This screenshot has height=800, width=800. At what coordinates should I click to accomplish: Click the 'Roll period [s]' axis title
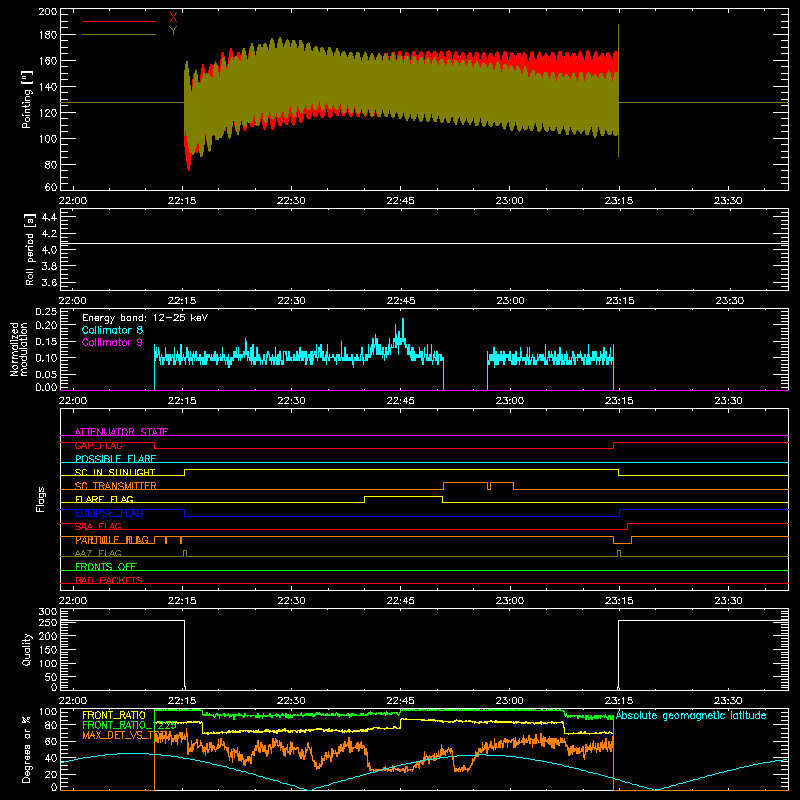coord(30,249)
